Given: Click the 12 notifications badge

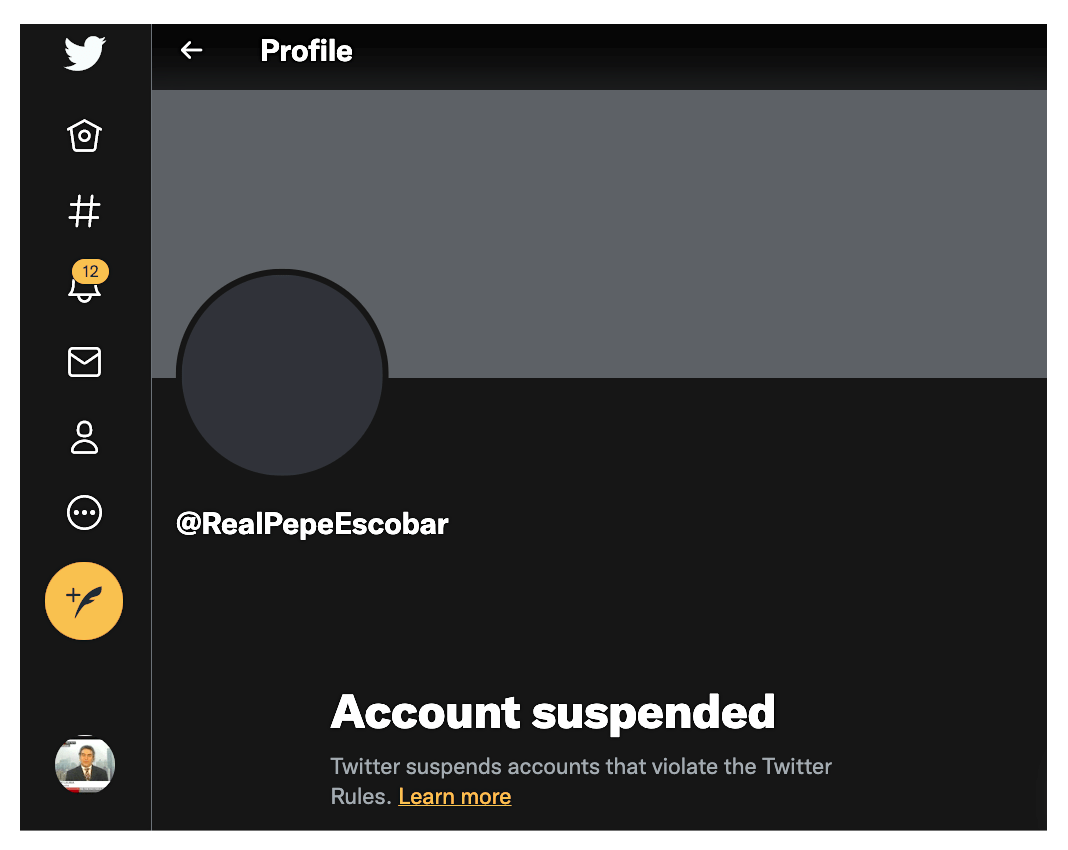Looking at the screenshot, I should point(91,271).
